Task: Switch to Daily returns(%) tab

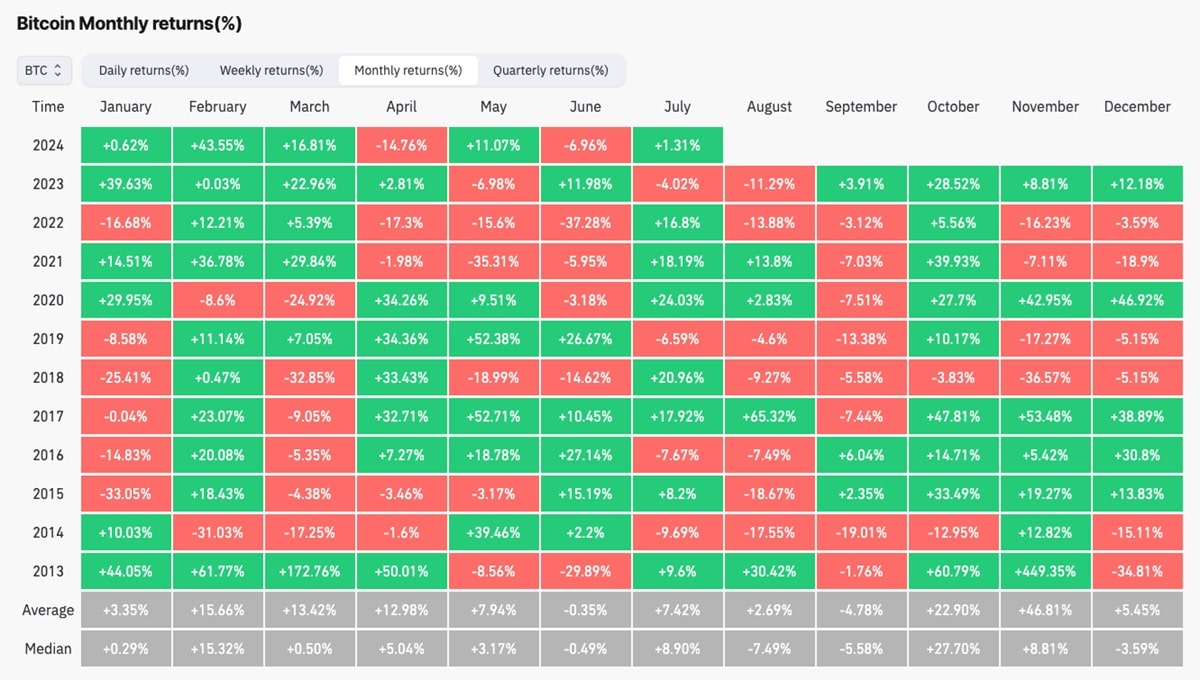Action: (143, 70)
